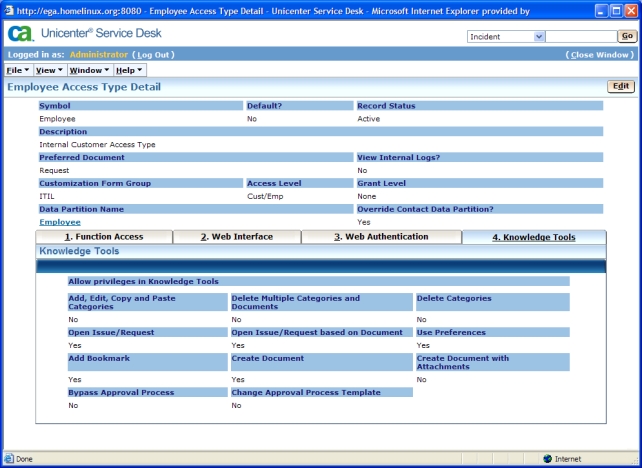Click the Knowledge Tools section heading
This screenshot has height=468, width=642.
(79, 251)
